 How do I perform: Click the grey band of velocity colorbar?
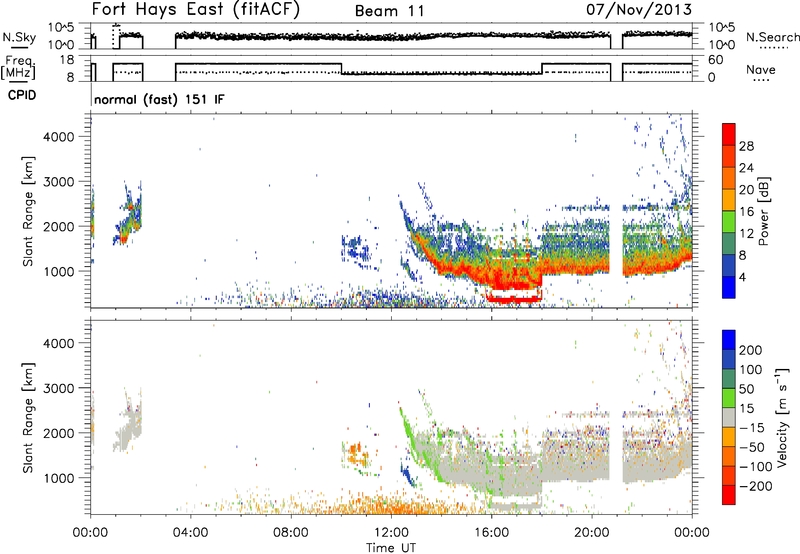729,418
